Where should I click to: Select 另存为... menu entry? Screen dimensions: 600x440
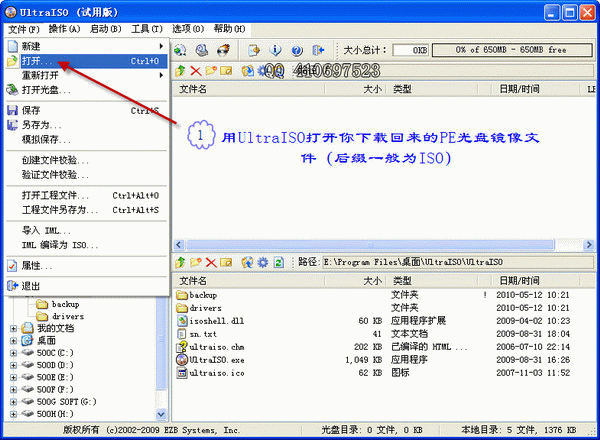click(40, 125)
